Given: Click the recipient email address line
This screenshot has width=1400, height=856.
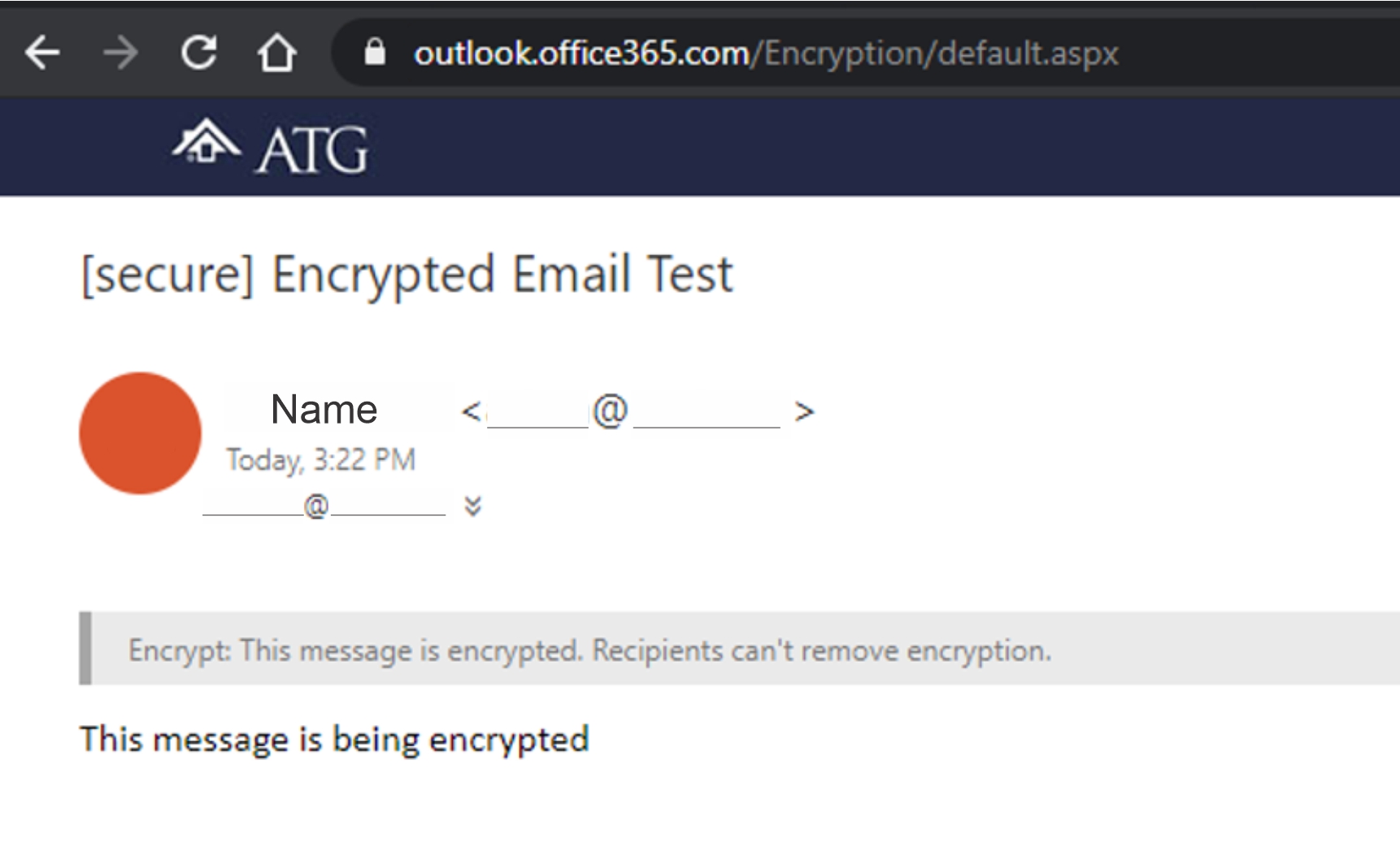Looking at the screenshot, I should pyautogui.click(x=324, y=506).
